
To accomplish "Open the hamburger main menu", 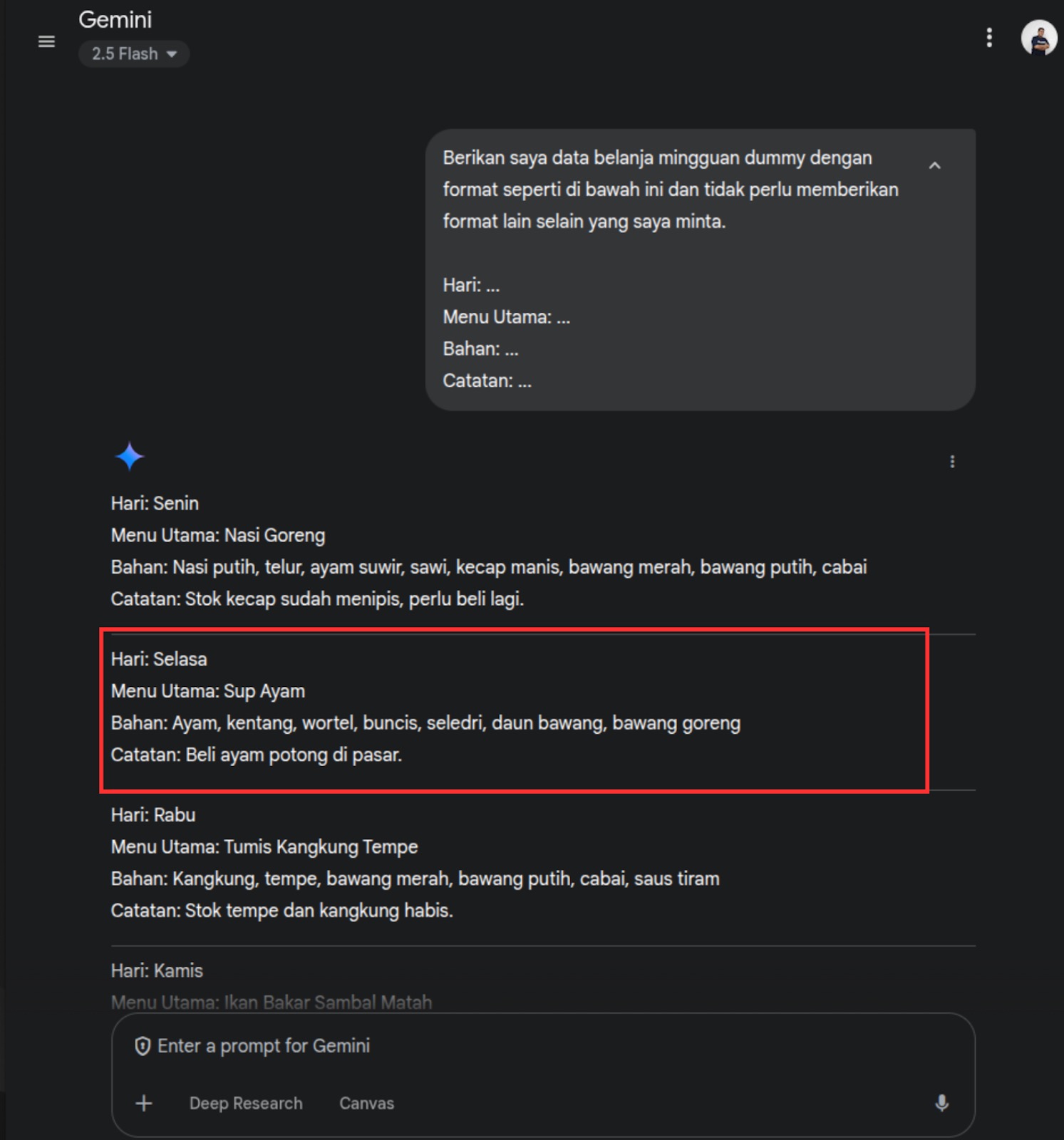I will point(46,42).
